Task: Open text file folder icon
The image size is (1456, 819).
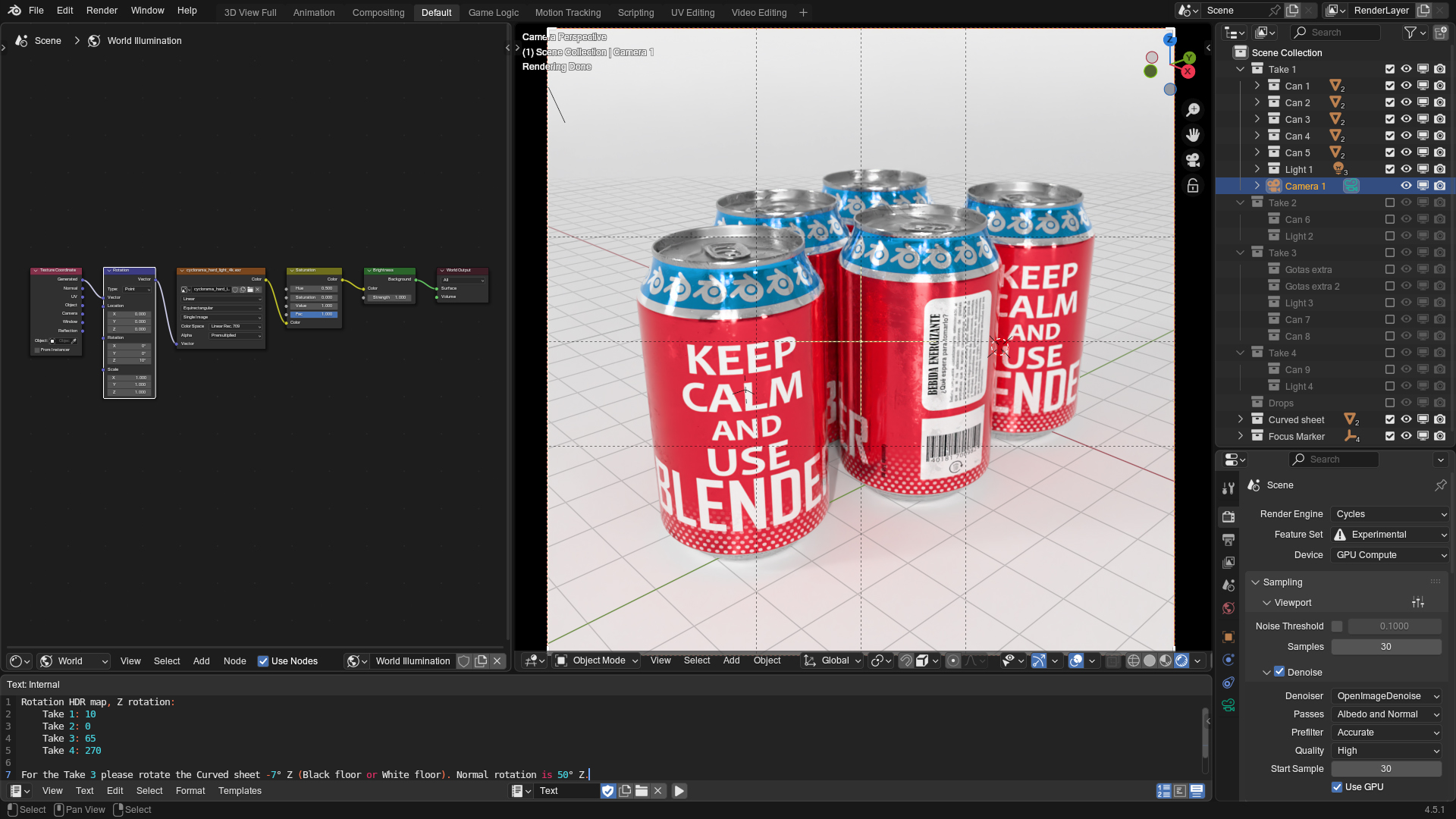Action: coord(642,791)
